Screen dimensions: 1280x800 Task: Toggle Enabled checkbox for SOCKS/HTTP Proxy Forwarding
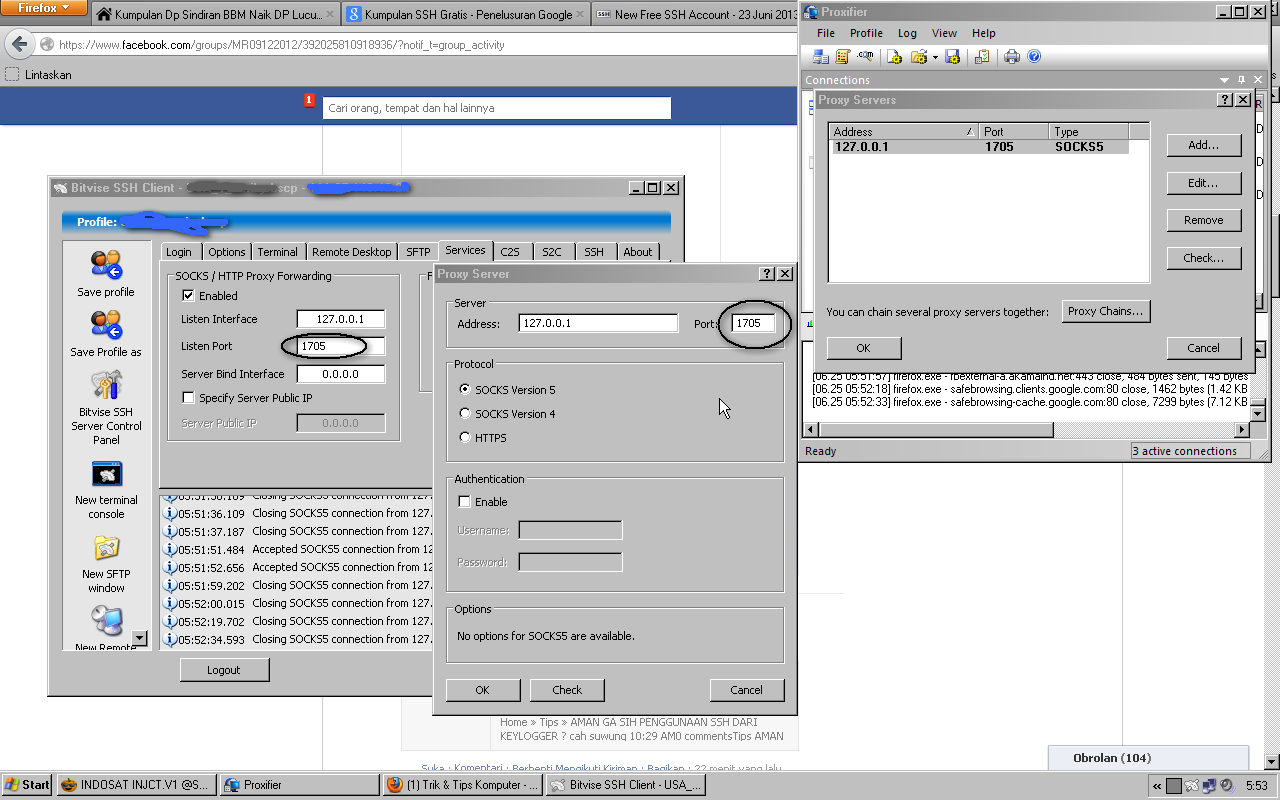[x=188, y=296]
